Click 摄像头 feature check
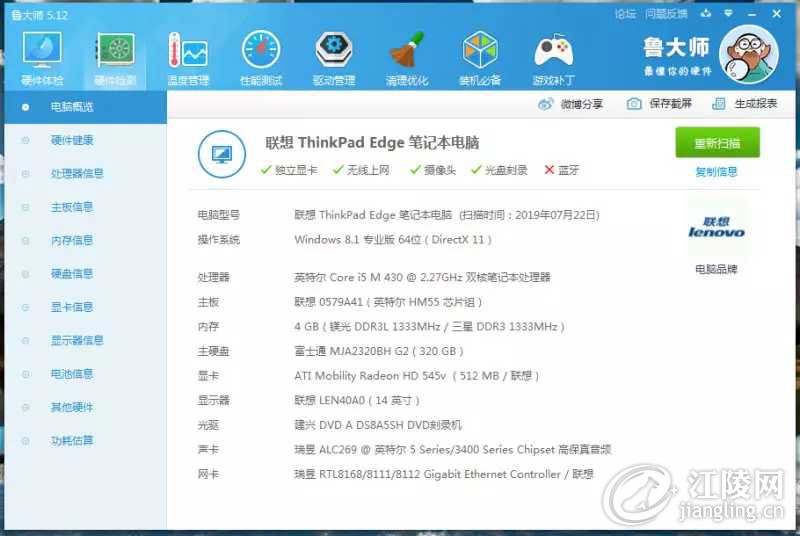Image resolution: width=800 pixels, height=536 pixels. point(433,170)
